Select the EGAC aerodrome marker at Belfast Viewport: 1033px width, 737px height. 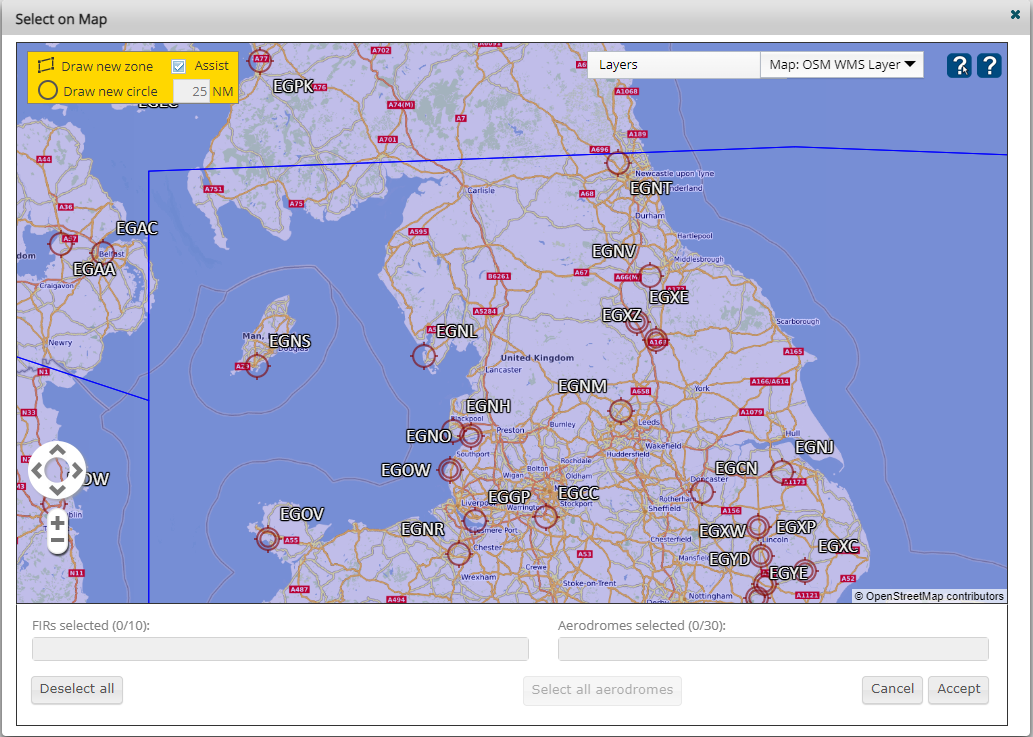click(103, 254)
